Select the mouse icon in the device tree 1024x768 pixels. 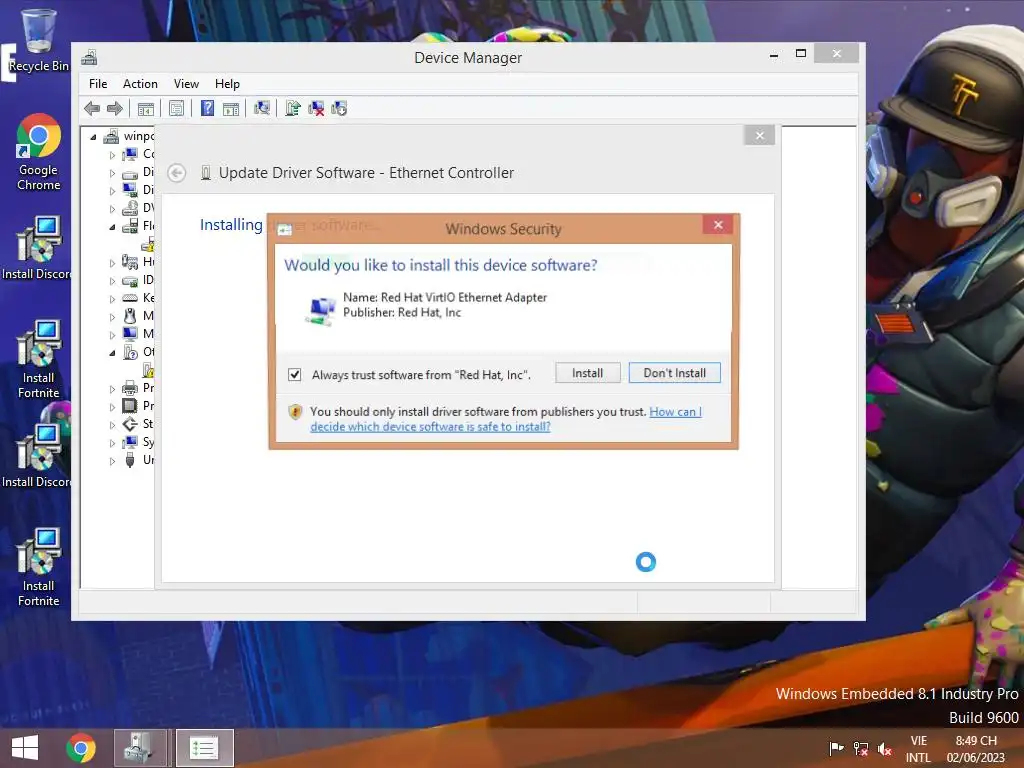pyautogui.click(x=130, y=316)
